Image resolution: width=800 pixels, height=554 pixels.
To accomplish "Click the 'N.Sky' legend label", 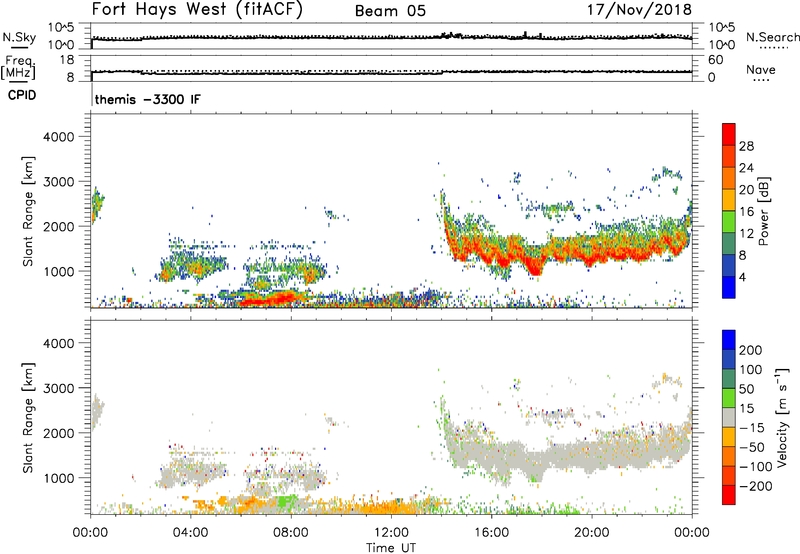I will pos(19,37).
